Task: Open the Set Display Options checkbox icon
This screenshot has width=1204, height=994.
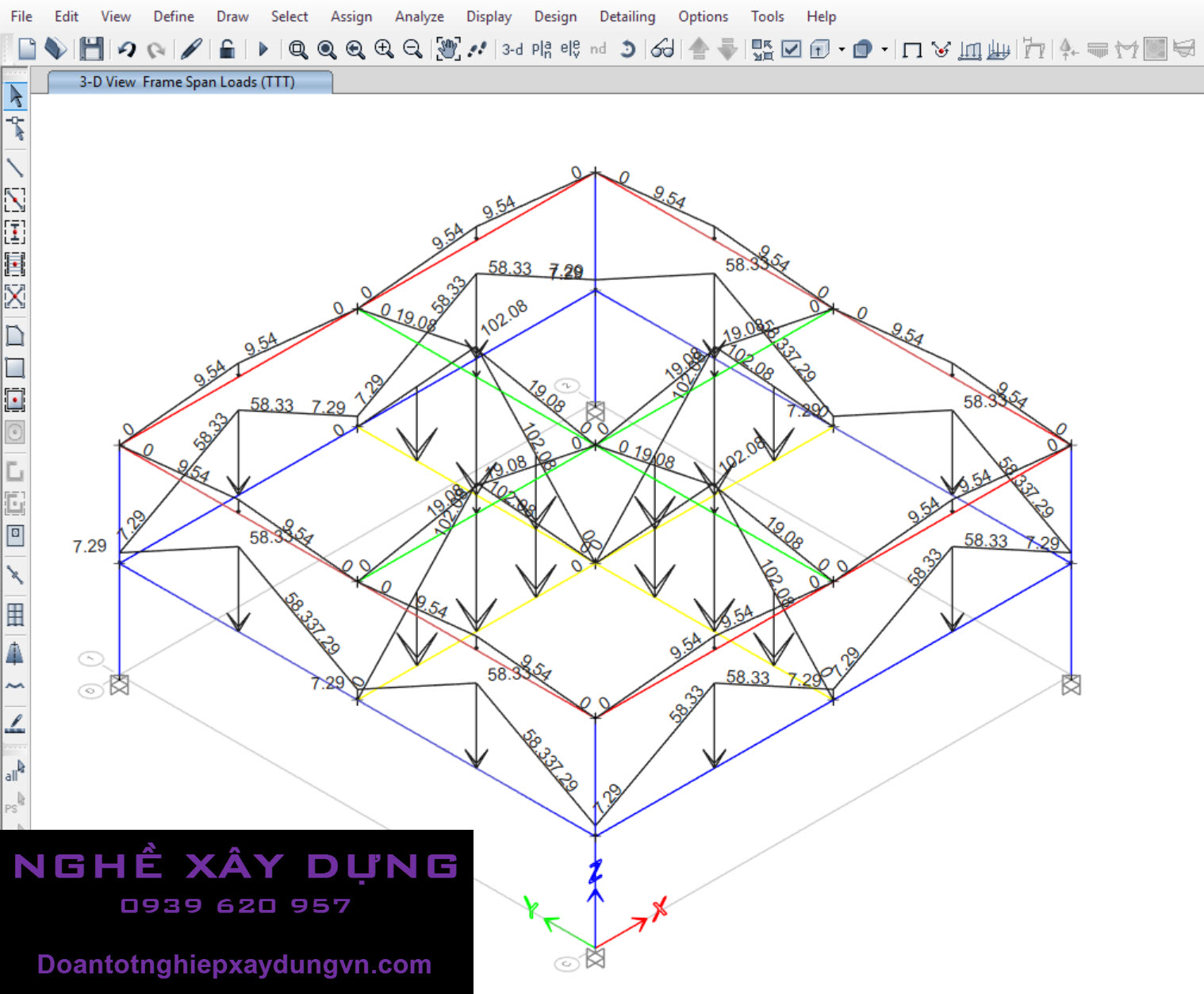Action: (x=791, y=49)
